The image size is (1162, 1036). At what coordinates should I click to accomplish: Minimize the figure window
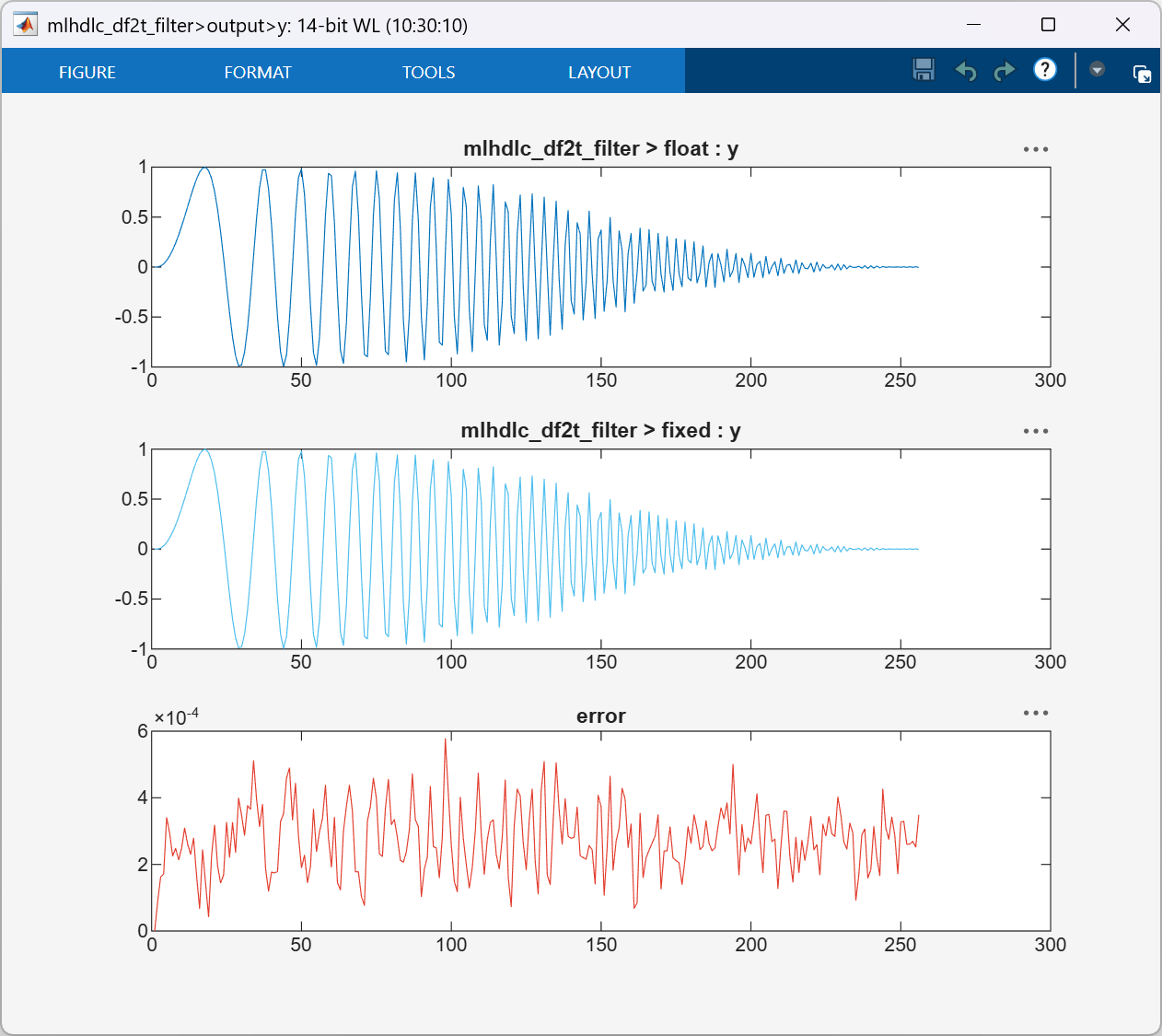pyautogui.click(x=973, y=25)
